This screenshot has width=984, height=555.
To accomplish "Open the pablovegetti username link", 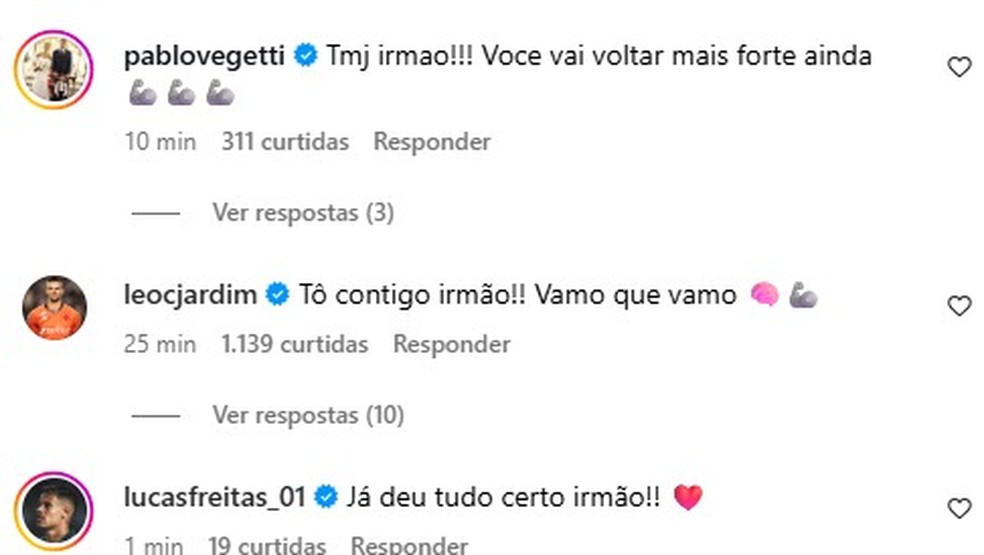I will pyautogui.click(x=207, y=57).
